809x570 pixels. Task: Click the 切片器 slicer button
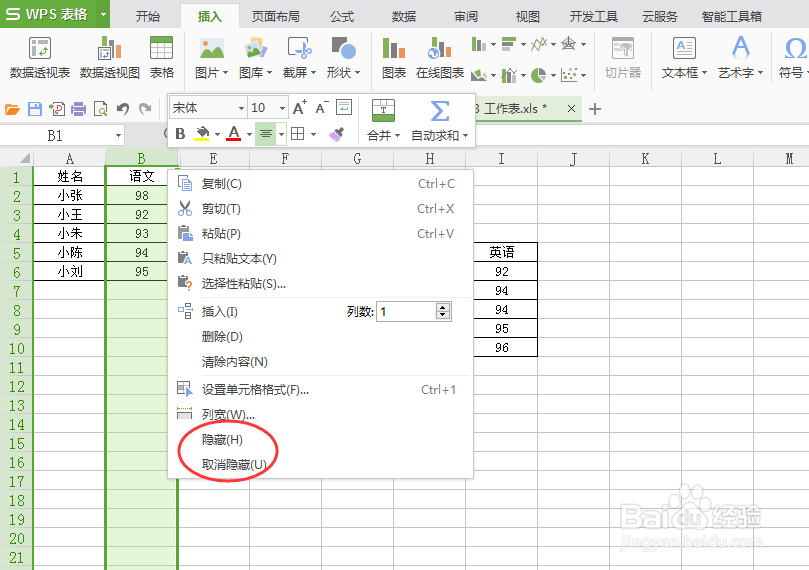click(x=623, y=57)
